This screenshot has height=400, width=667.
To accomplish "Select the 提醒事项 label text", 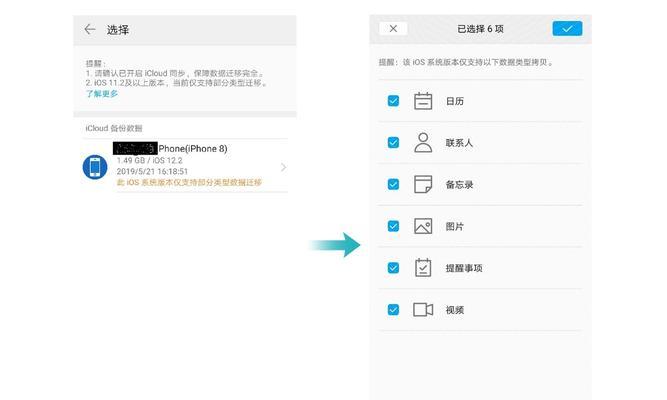I will click(464, 268).
